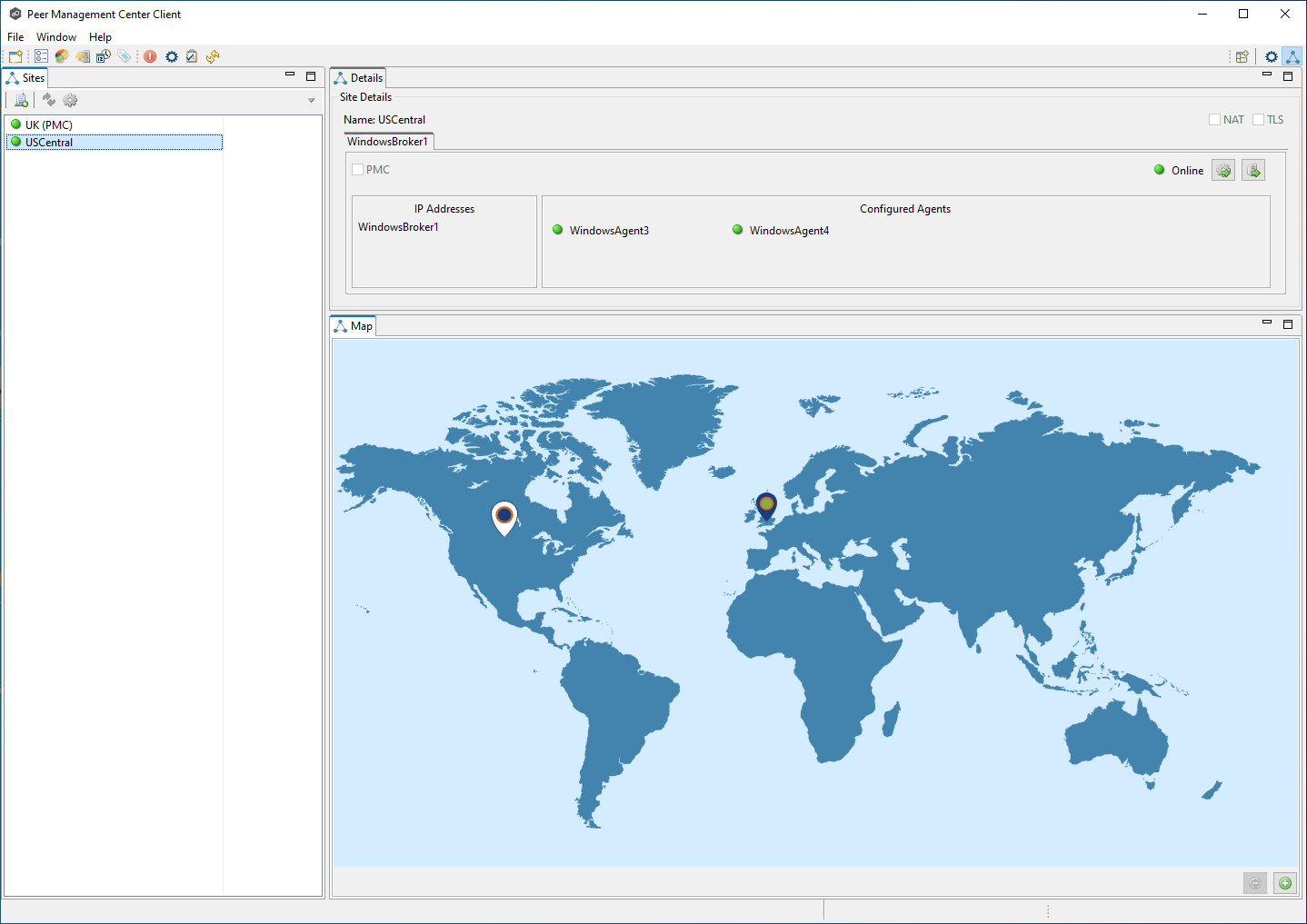Click the triangle network perspective icon at top right
1307x924 pixels.
point(1292,56)
